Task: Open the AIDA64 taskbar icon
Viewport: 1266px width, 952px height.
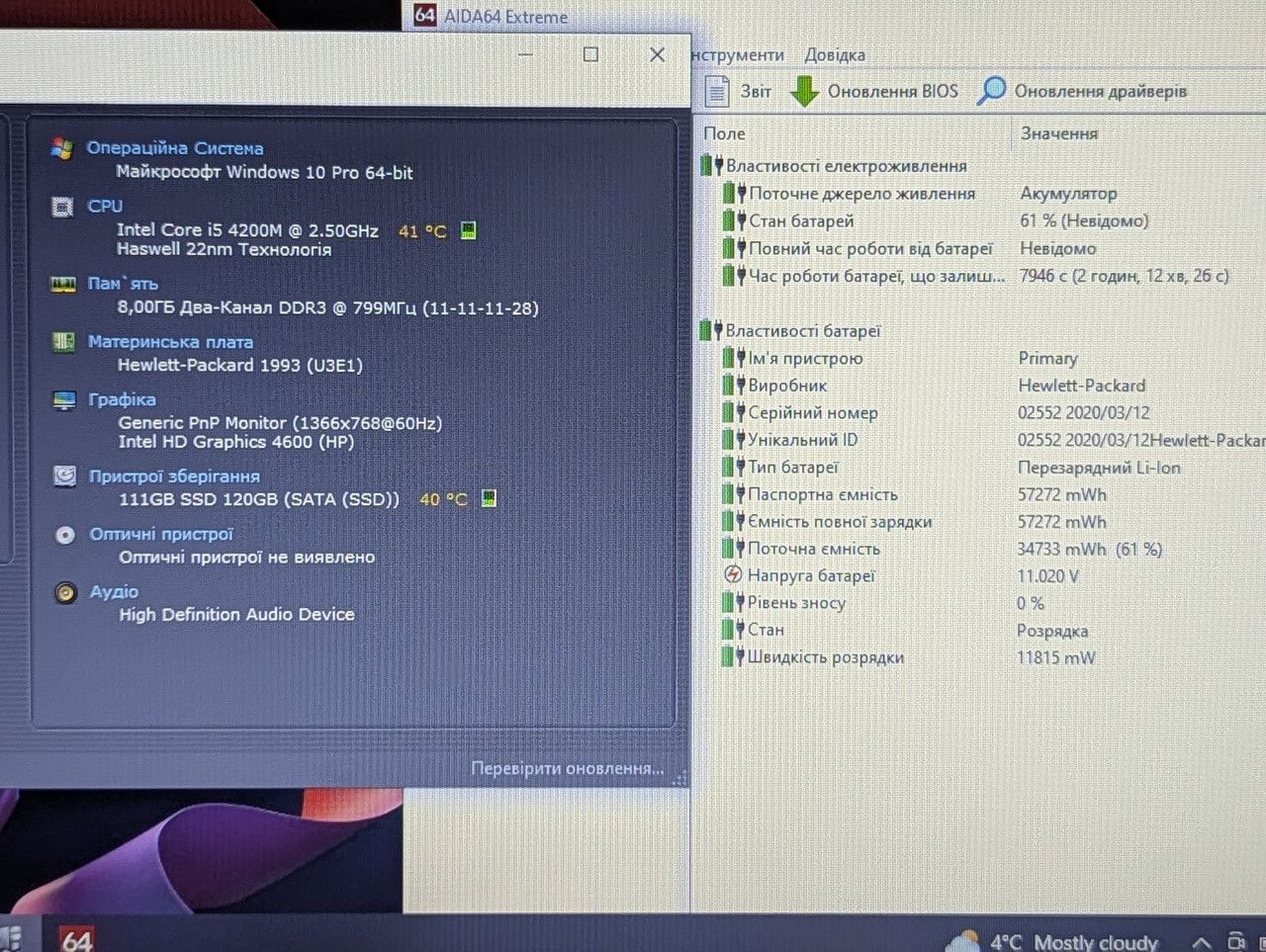Action: (x=76, y=938)
